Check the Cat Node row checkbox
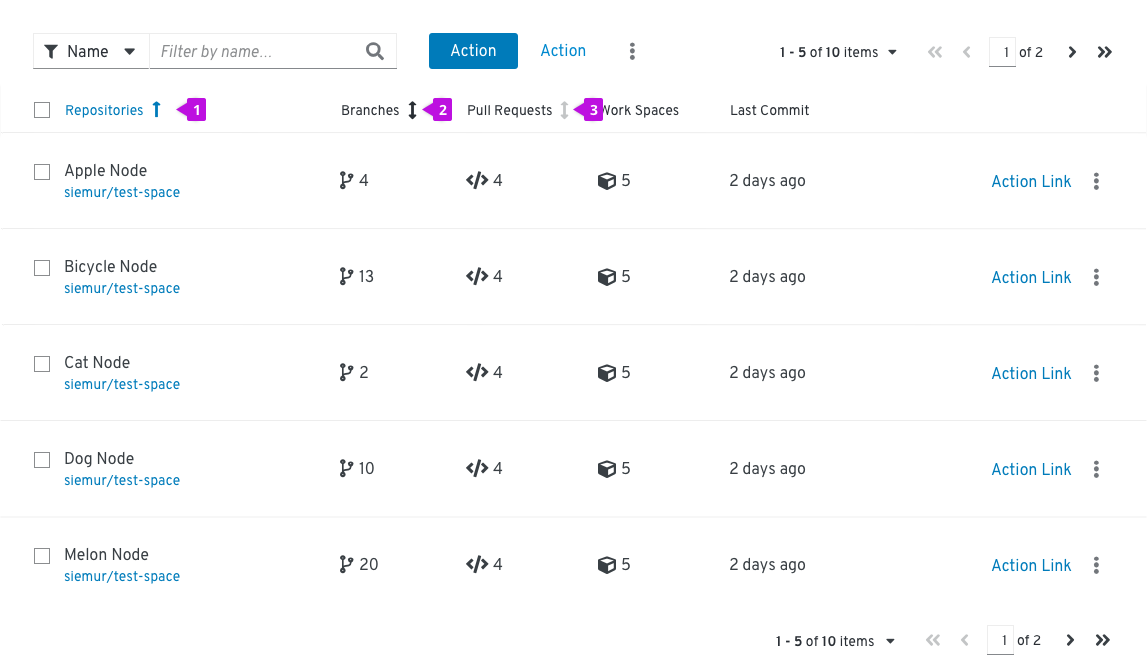The image size is (1147, 667). tap(42, 363)
